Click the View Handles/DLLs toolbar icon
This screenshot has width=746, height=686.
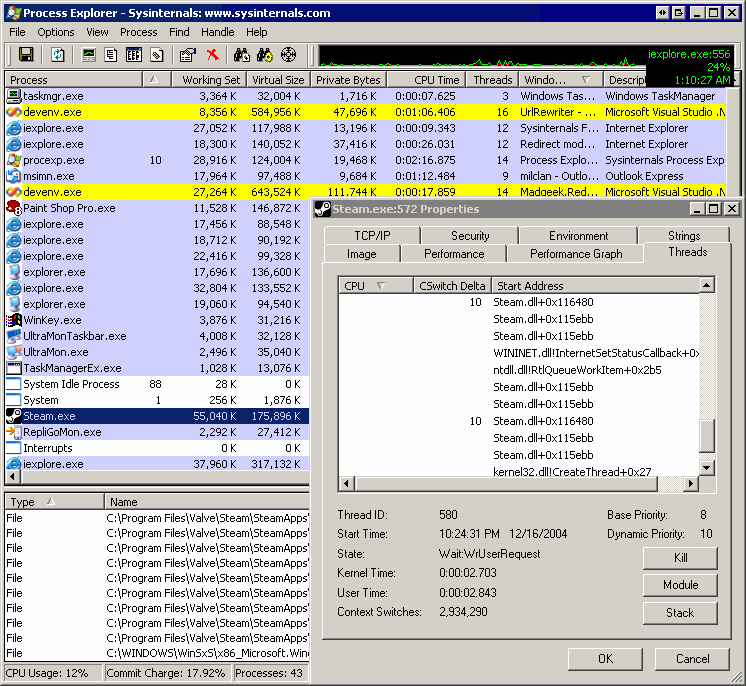point(157,55)
